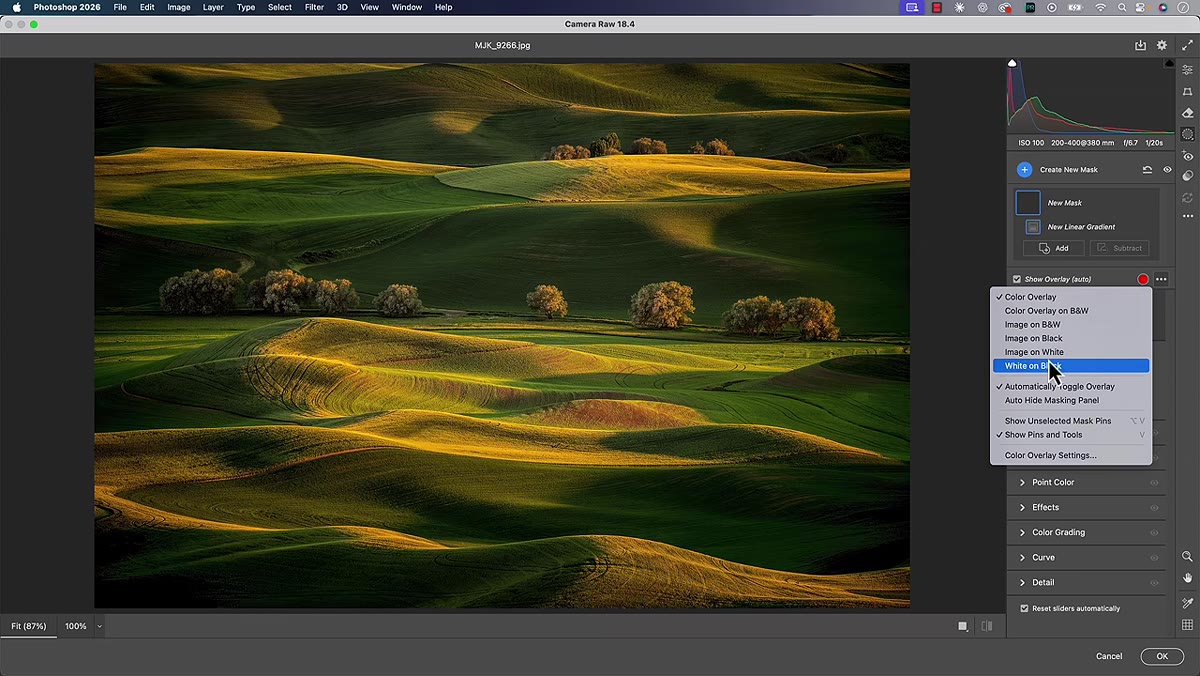1200x676 pixels.
Task: Click the Subtract mask button
Action: 1120,248
